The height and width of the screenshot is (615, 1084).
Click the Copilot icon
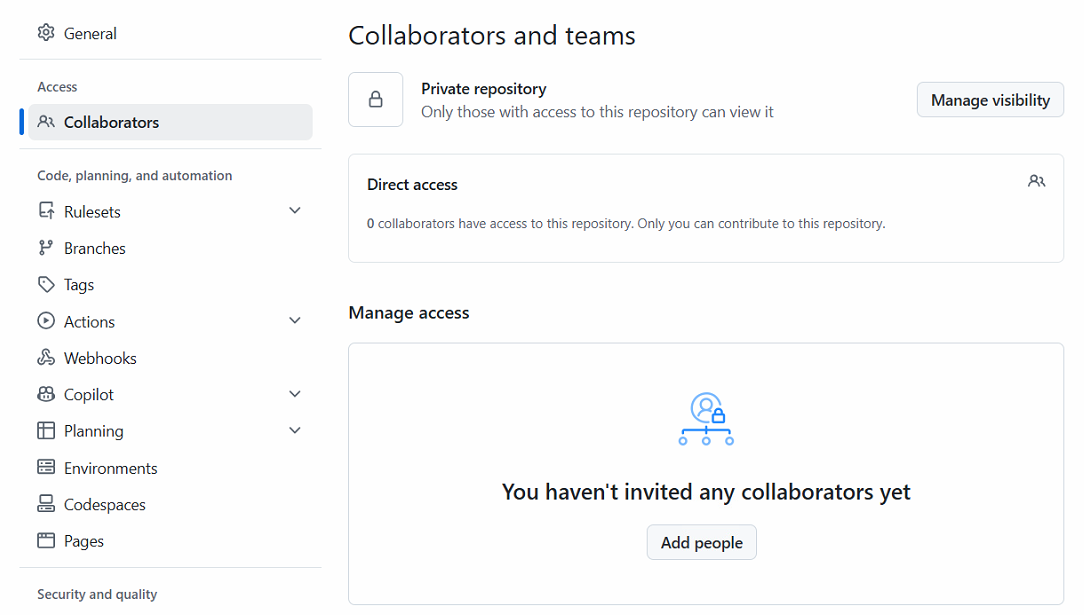46,394
